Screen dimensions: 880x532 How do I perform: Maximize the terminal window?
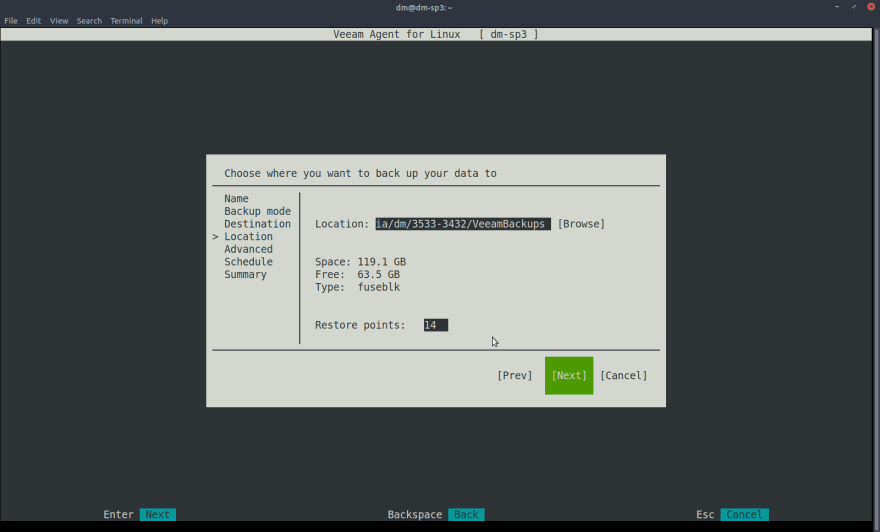[x=854, y=7]
